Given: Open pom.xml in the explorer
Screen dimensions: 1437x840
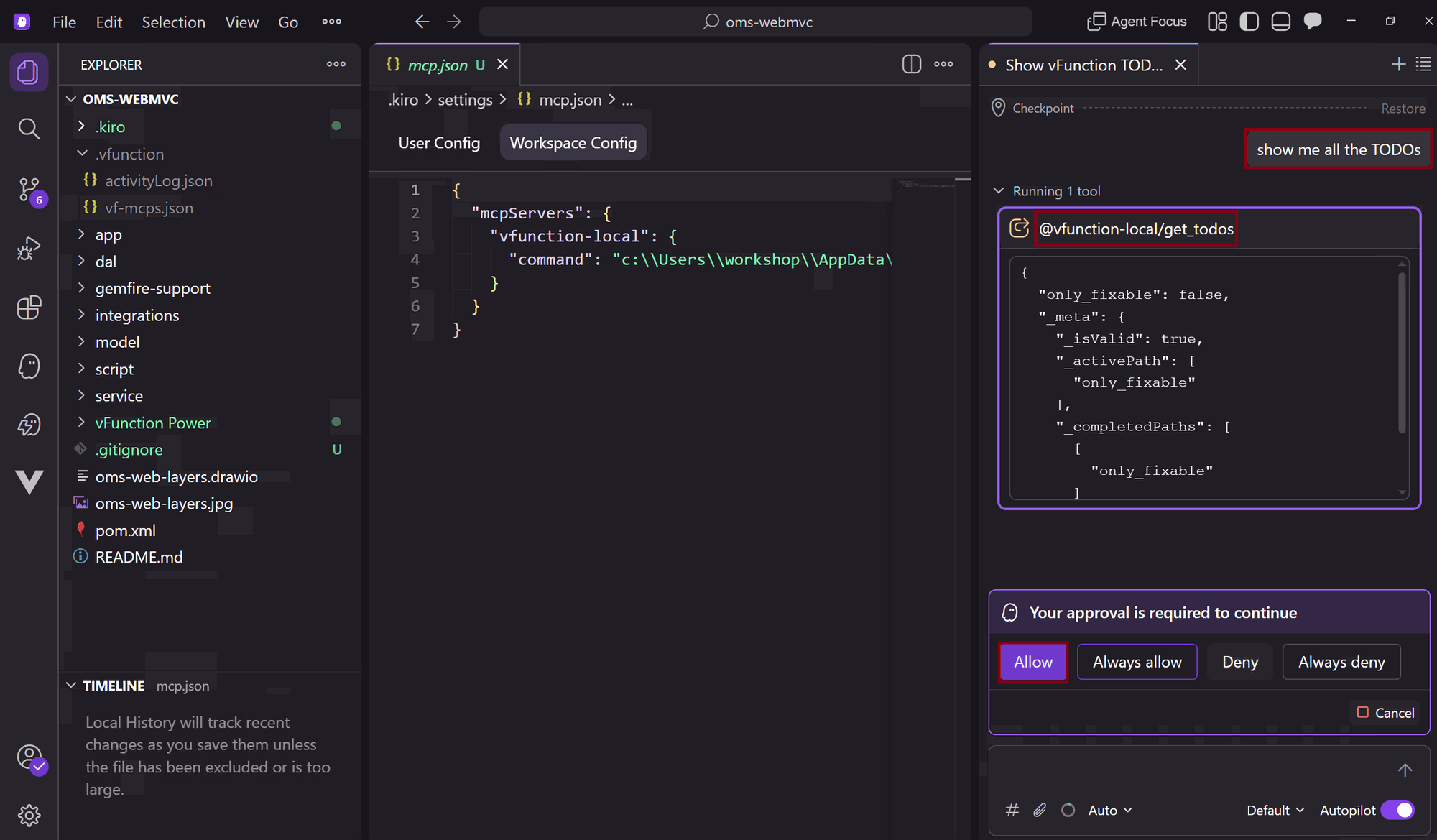Looking at the screenshot, I should tap(125, 530).
